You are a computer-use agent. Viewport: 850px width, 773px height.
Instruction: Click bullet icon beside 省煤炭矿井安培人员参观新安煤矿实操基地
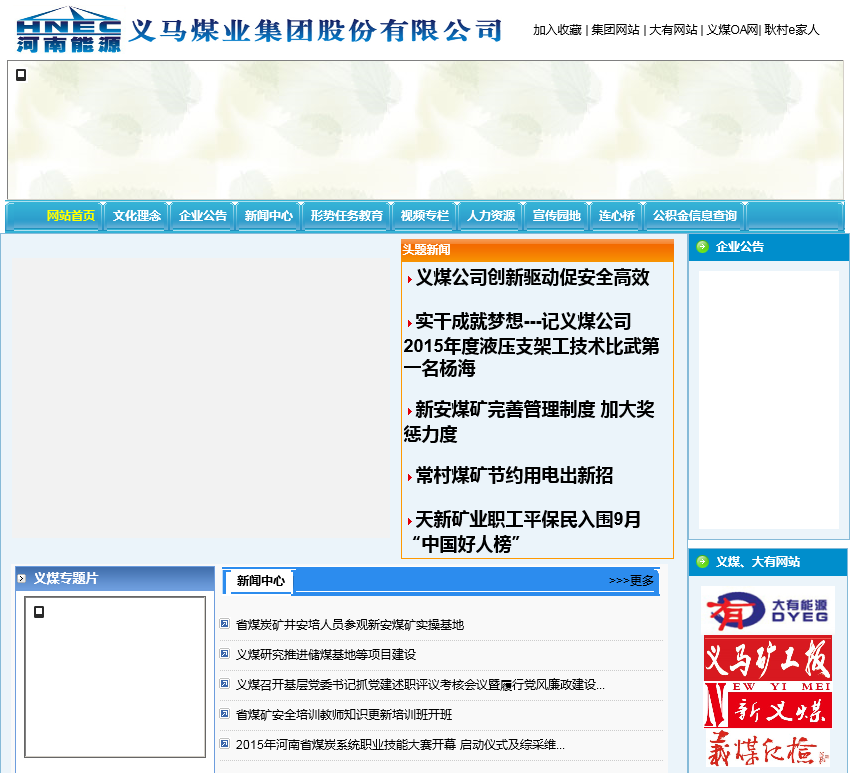pyautogui.click(x=224, y=624)
